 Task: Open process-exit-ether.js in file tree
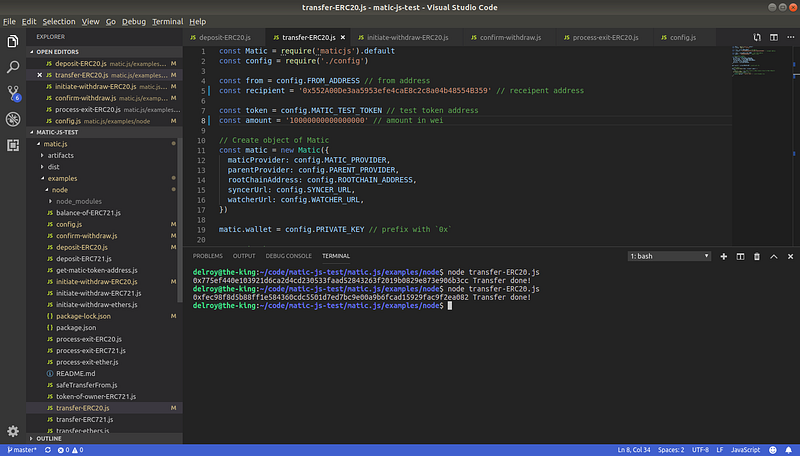pos(104,362)
